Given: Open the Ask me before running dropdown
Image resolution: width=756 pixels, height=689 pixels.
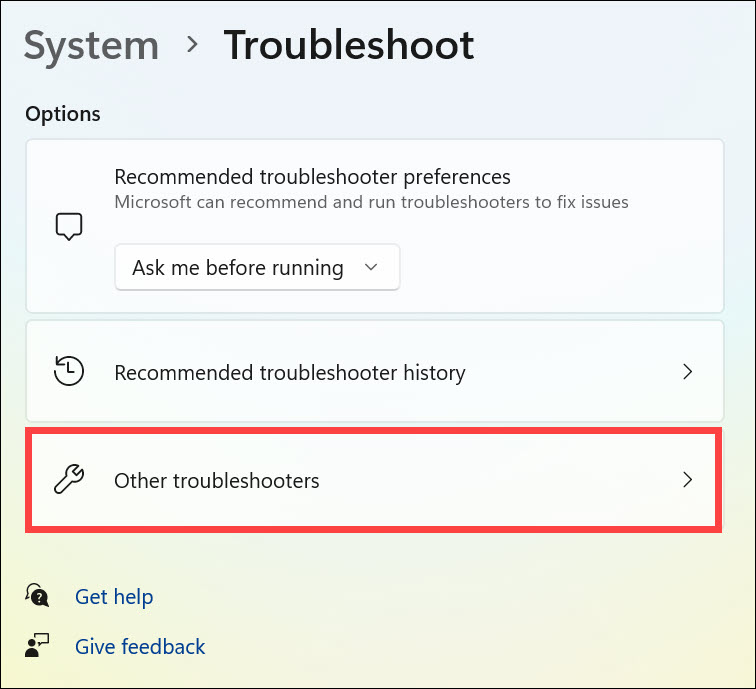Looking at the screenshot, I should tap(257, 267).
